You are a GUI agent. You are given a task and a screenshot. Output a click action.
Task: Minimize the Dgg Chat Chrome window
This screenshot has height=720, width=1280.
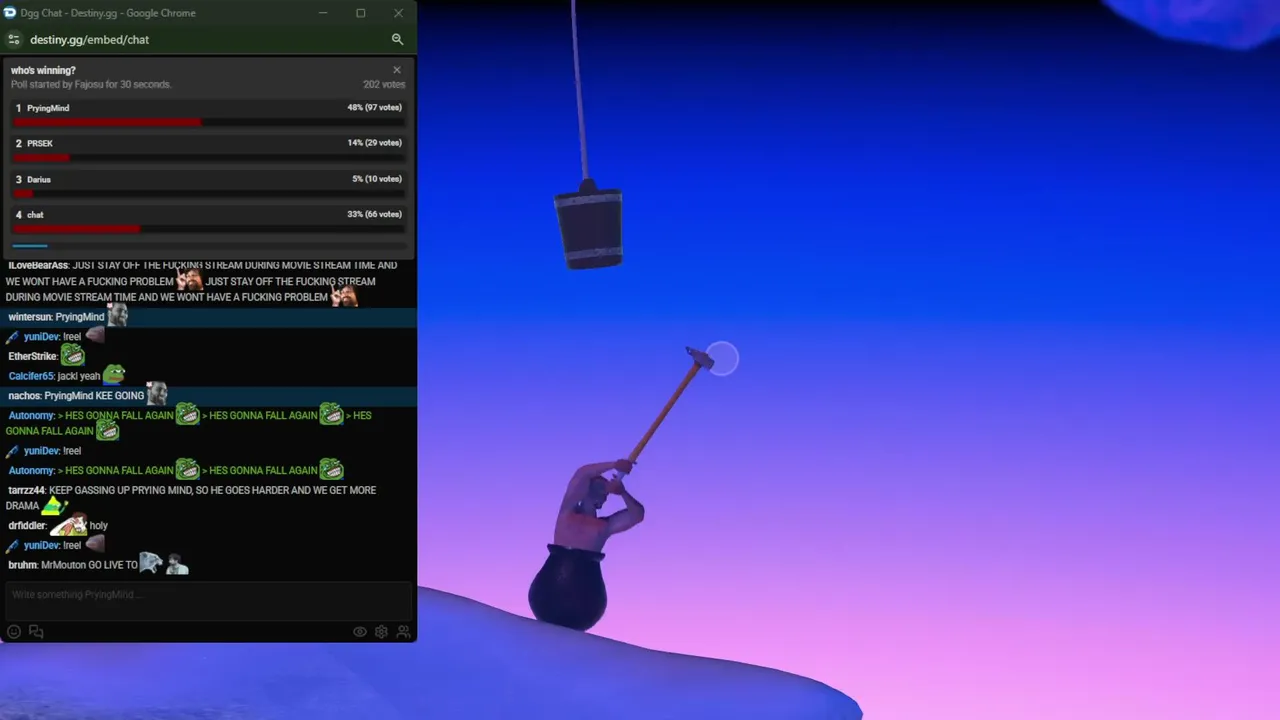coord(323,13)
